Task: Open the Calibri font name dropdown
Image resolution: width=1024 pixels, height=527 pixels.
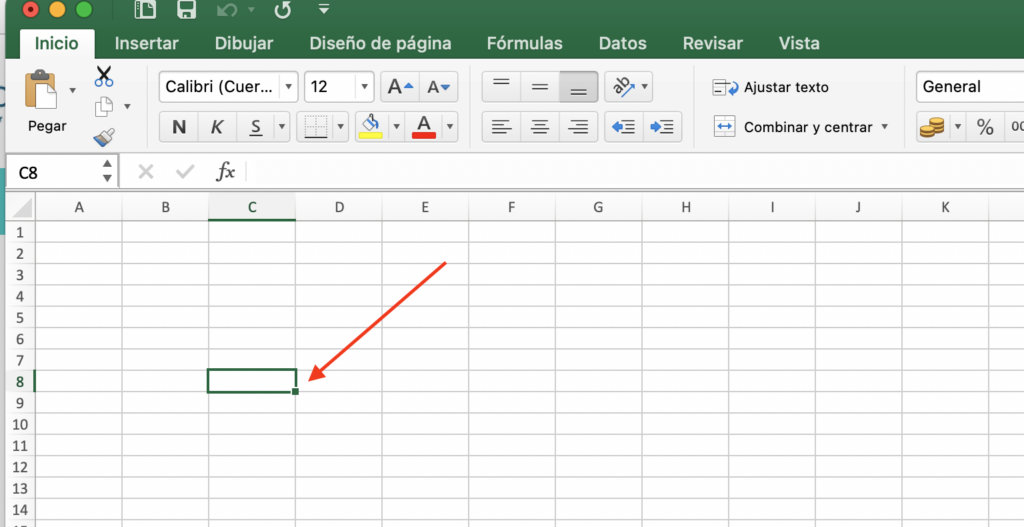Action: [288, 87]
